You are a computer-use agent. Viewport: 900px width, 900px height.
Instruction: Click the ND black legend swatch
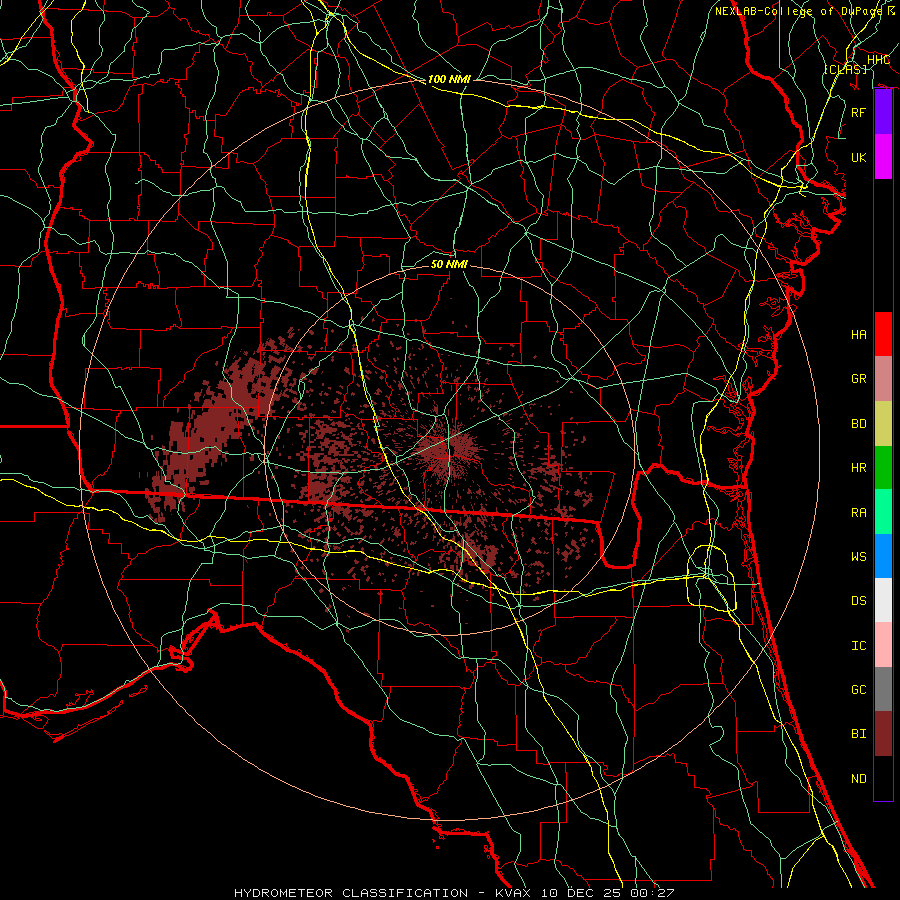point(883,778)
